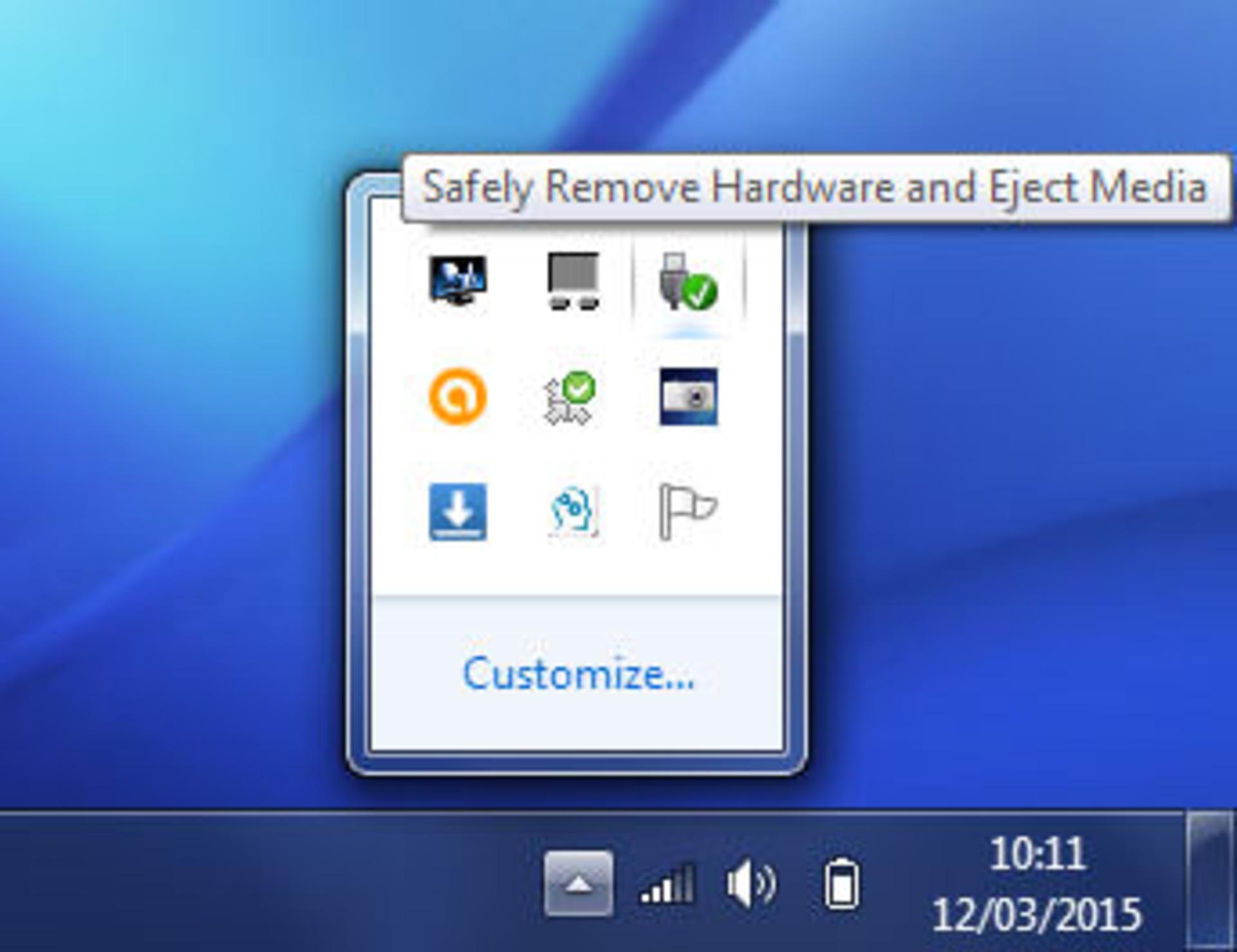
Task: Click the speaker volume icon
Action: pyautogui.click(x=751, y=884)
